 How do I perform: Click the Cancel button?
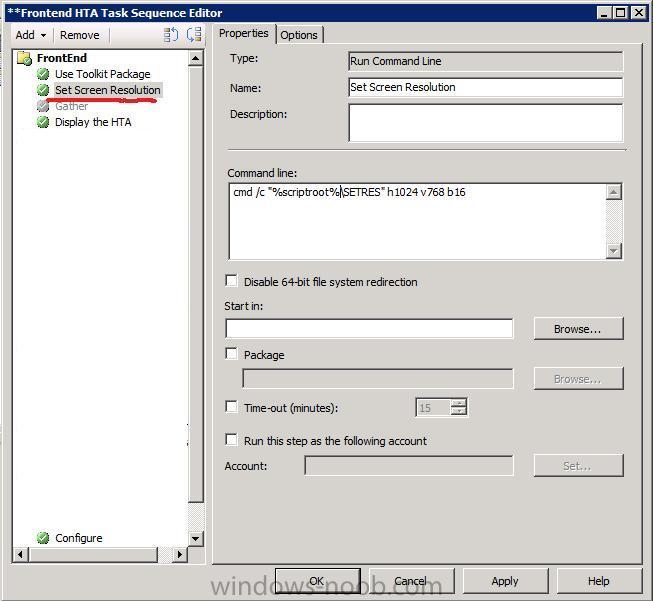(x=411, y=581)
